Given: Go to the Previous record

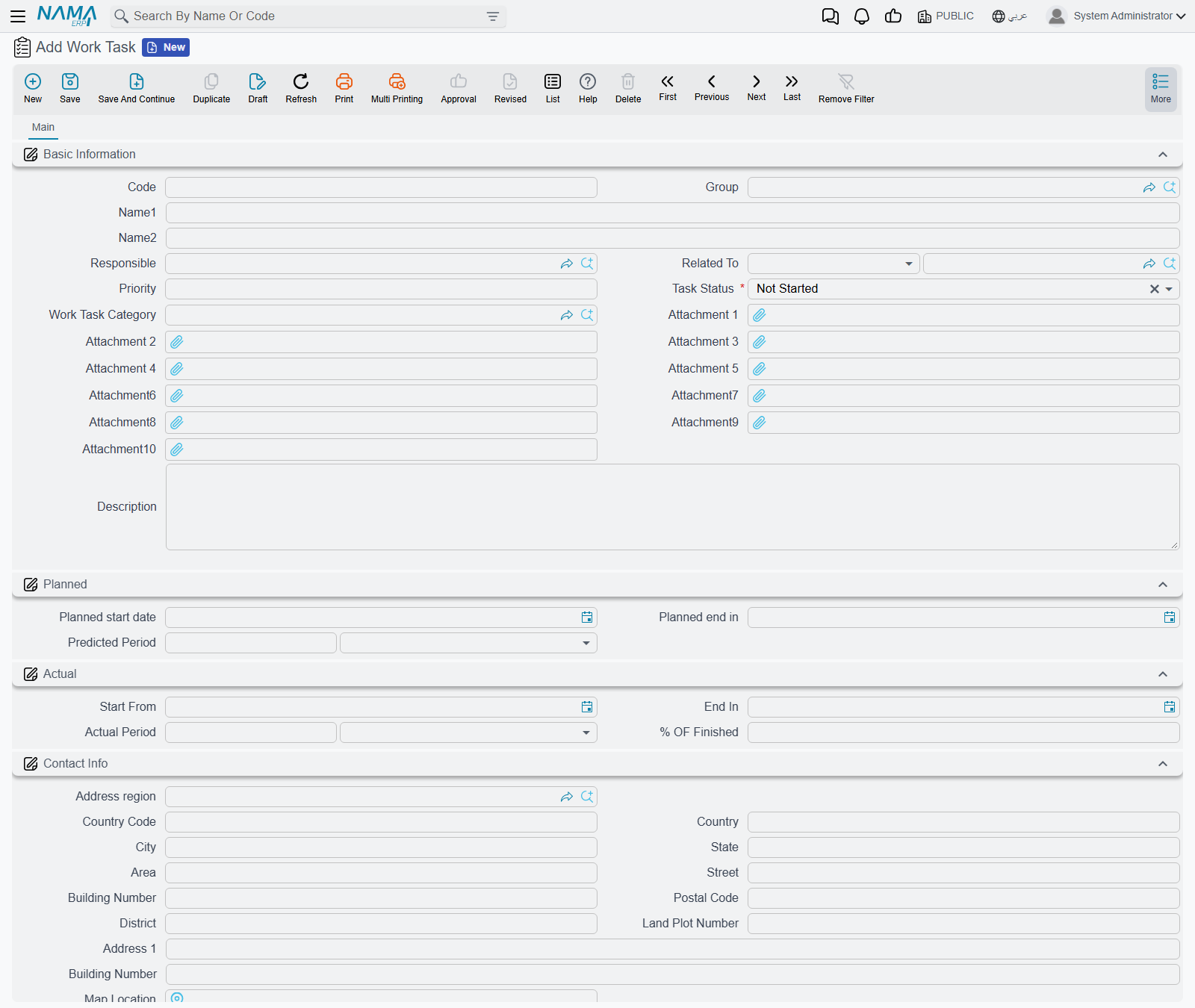Looking at the screenshot, I should [712, 87].
